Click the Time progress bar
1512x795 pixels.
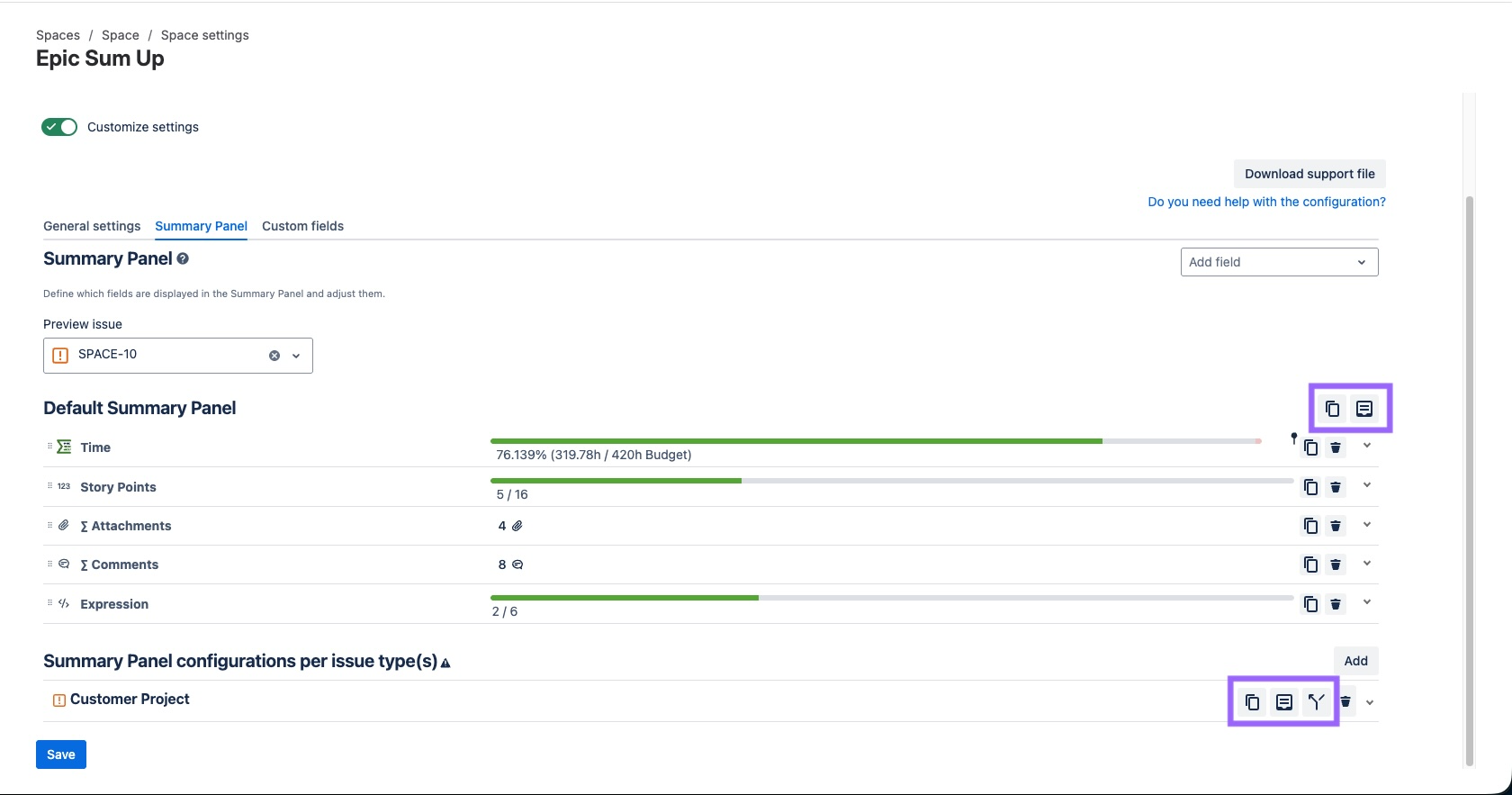[x=873, y=441]
